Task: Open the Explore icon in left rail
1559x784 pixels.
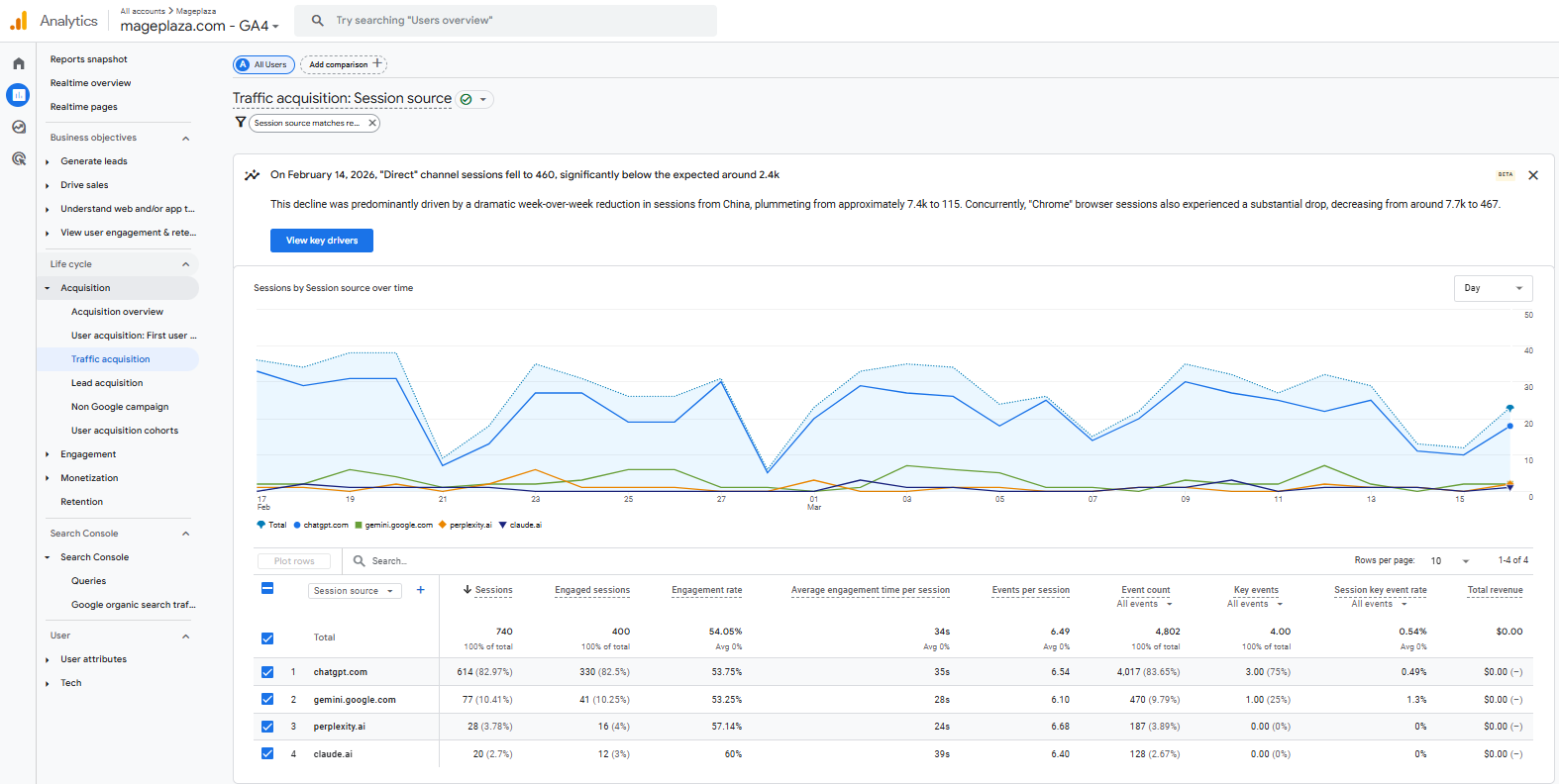Action: [18, 127]
